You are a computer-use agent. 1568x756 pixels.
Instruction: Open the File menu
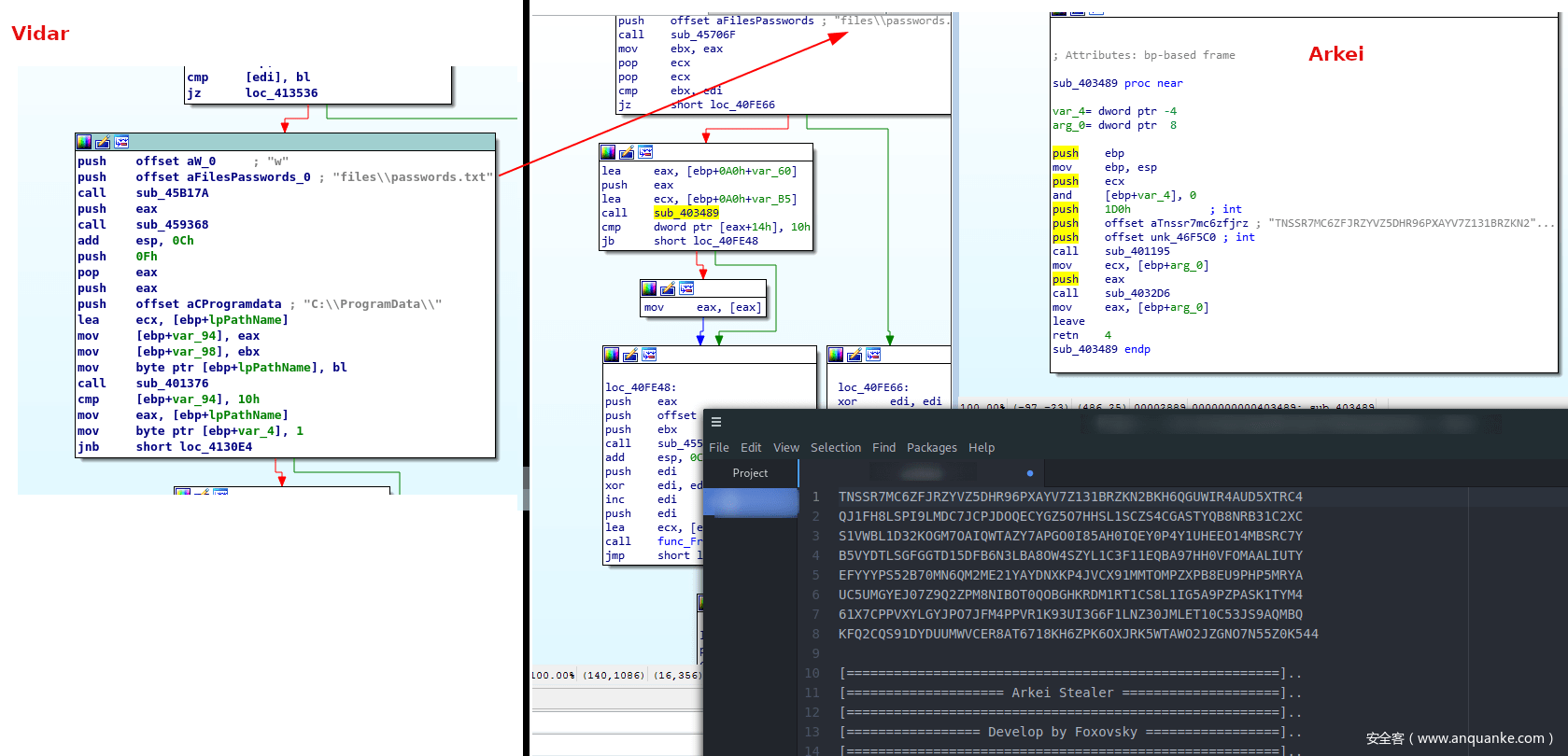tap(719, 448)
